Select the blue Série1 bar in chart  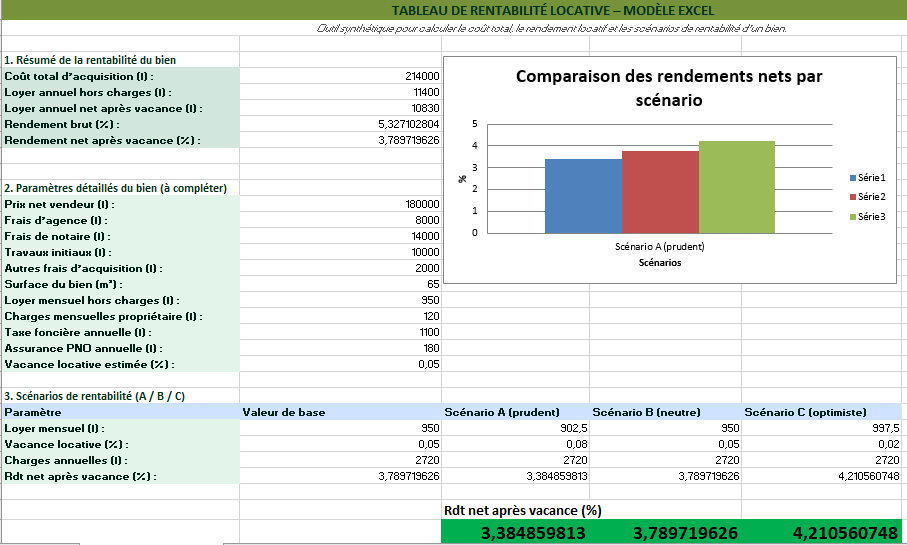coord(583,195)
